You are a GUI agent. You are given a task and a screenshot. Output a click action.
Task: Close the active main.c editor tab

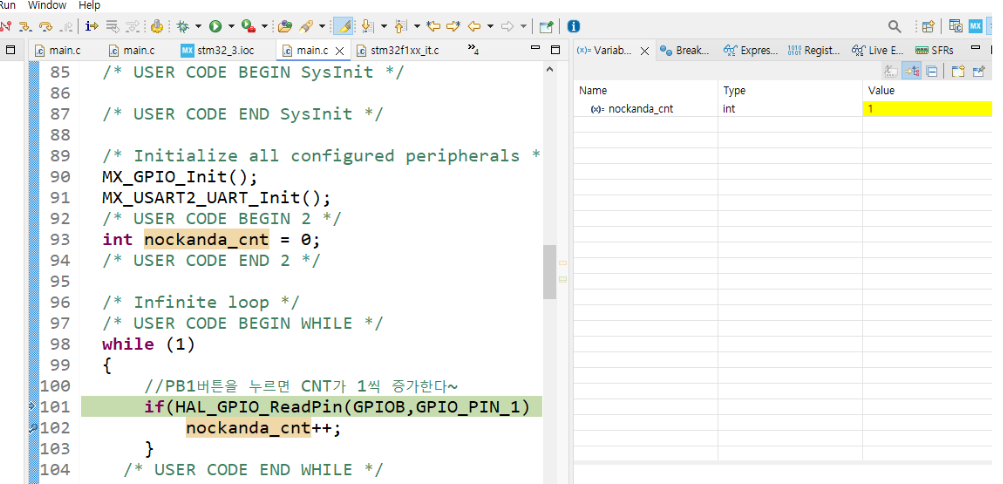coord(340,51)
